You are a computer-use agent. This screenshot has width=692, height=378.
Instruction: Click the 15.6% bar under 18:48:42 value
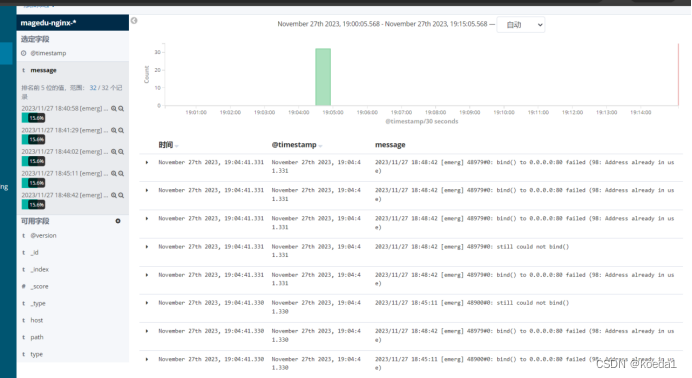click(34, 205)
